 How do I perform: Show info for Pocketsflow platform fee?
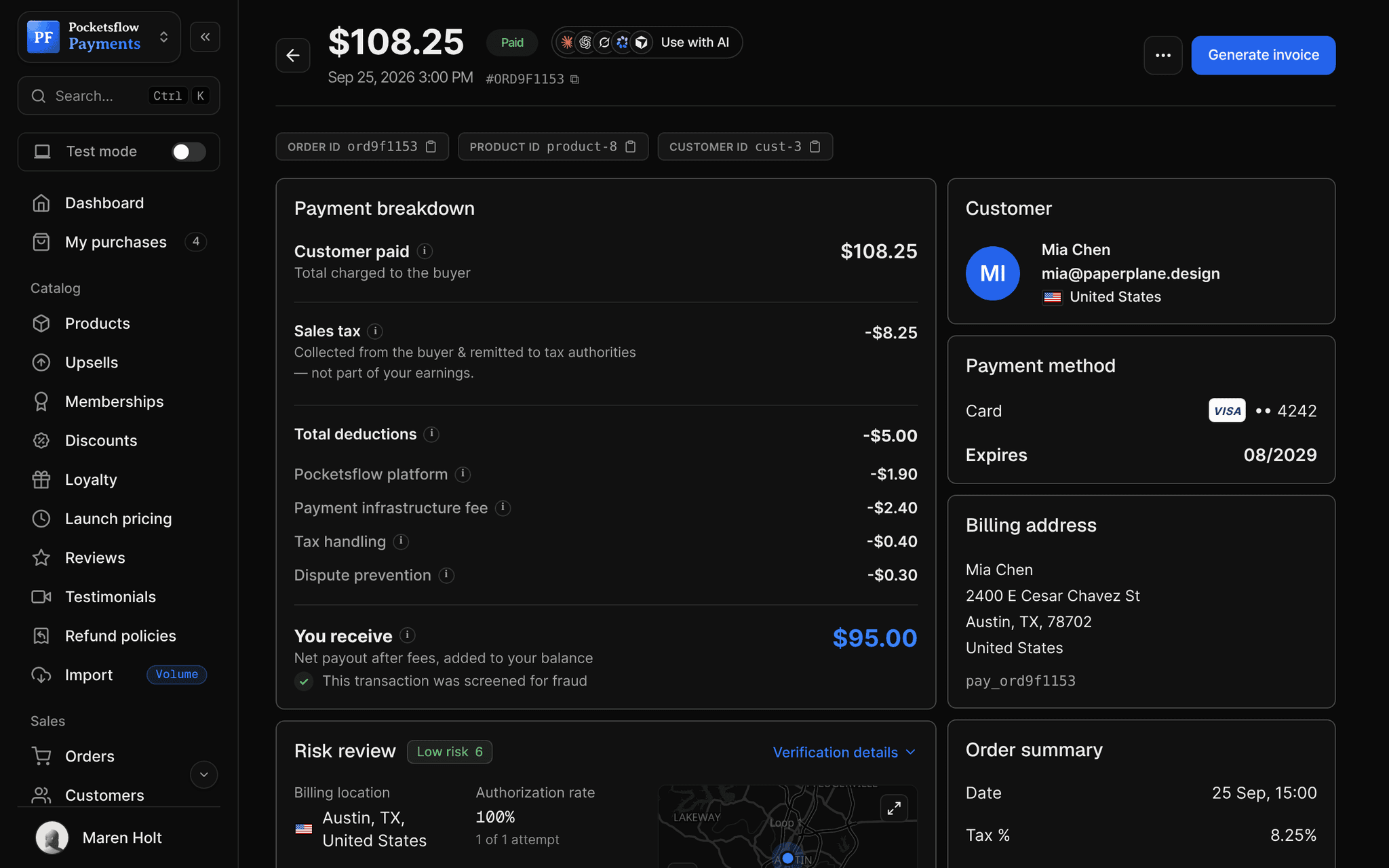(463, 474)
